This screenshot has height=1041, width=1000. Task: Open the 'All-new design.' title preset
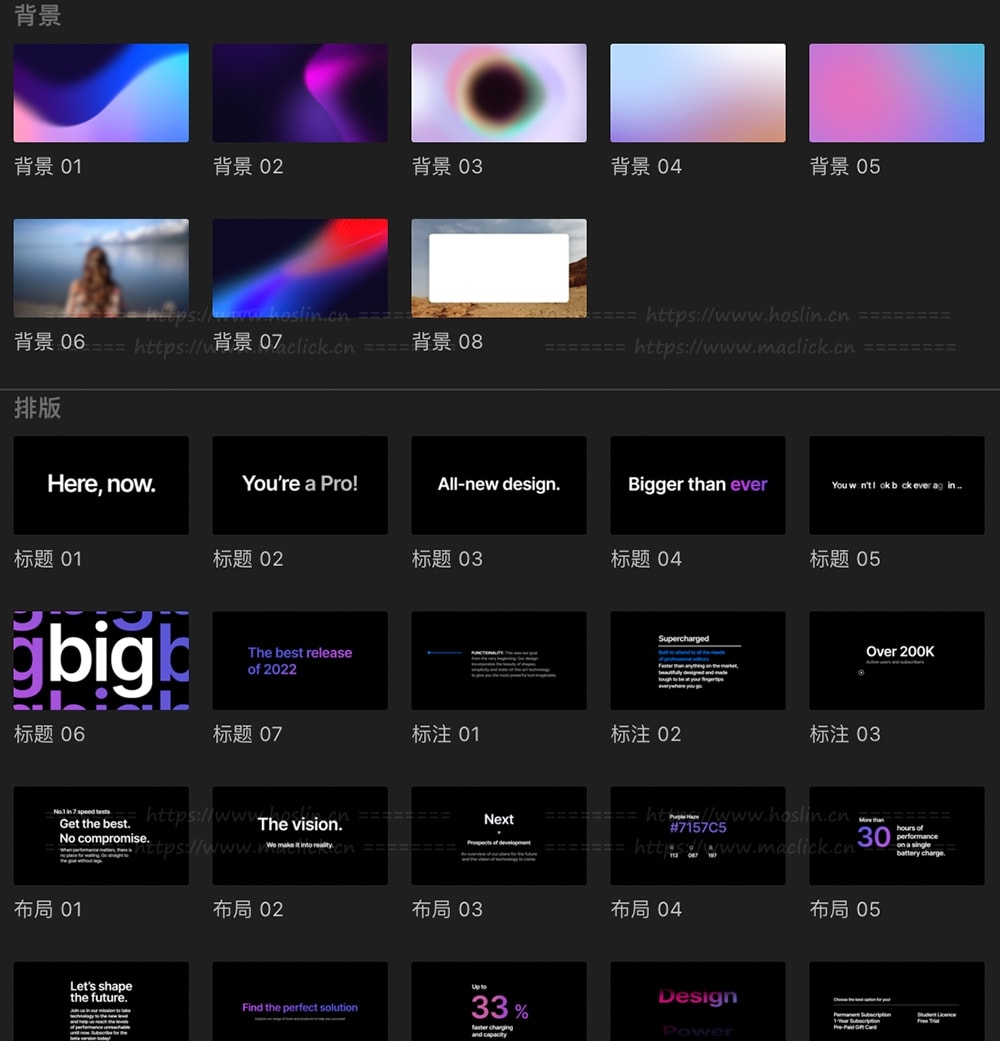pos(499,485)
